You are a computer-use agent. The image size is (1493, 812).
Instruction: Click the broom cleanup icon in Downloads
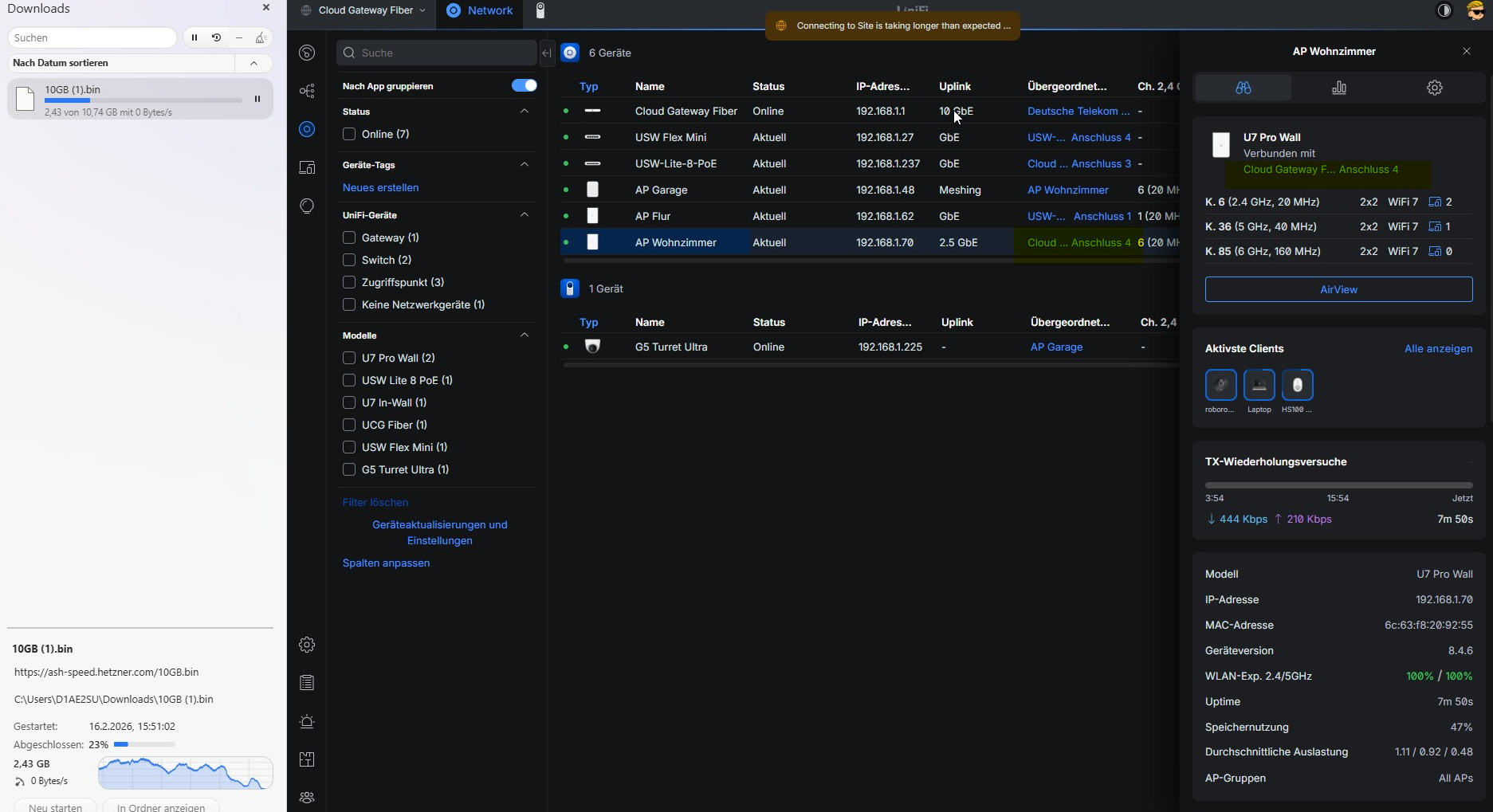(x=261, y=37)
